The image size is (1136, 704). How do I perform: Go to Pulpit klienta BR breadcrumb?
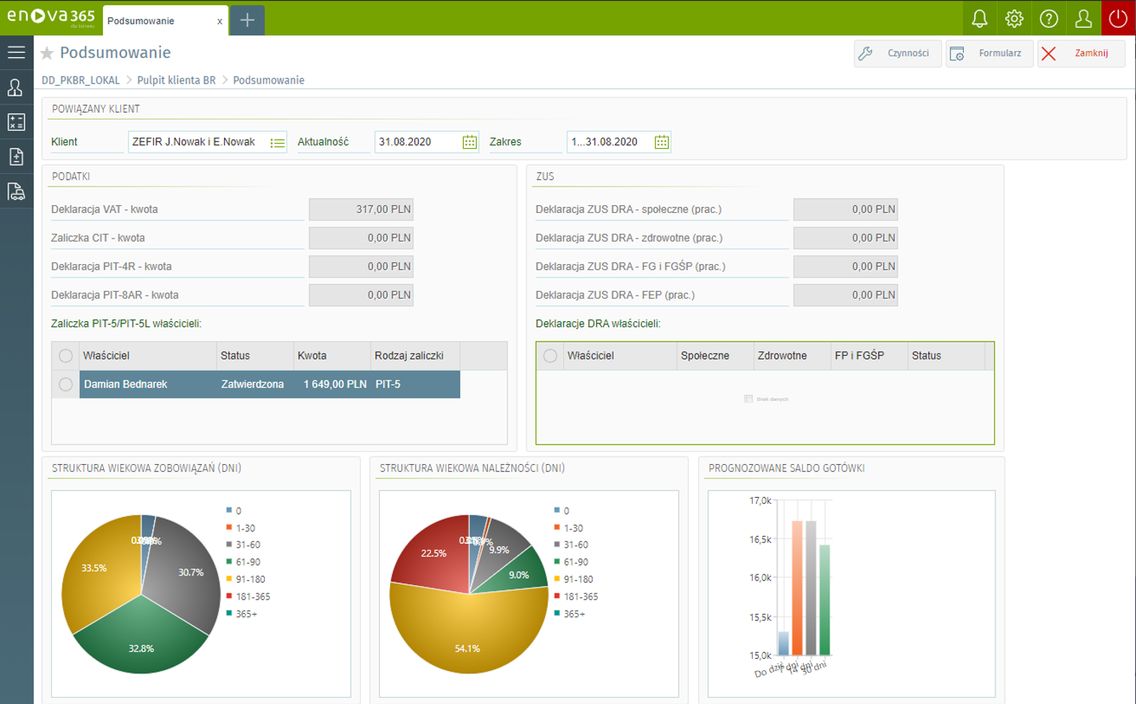176,80
